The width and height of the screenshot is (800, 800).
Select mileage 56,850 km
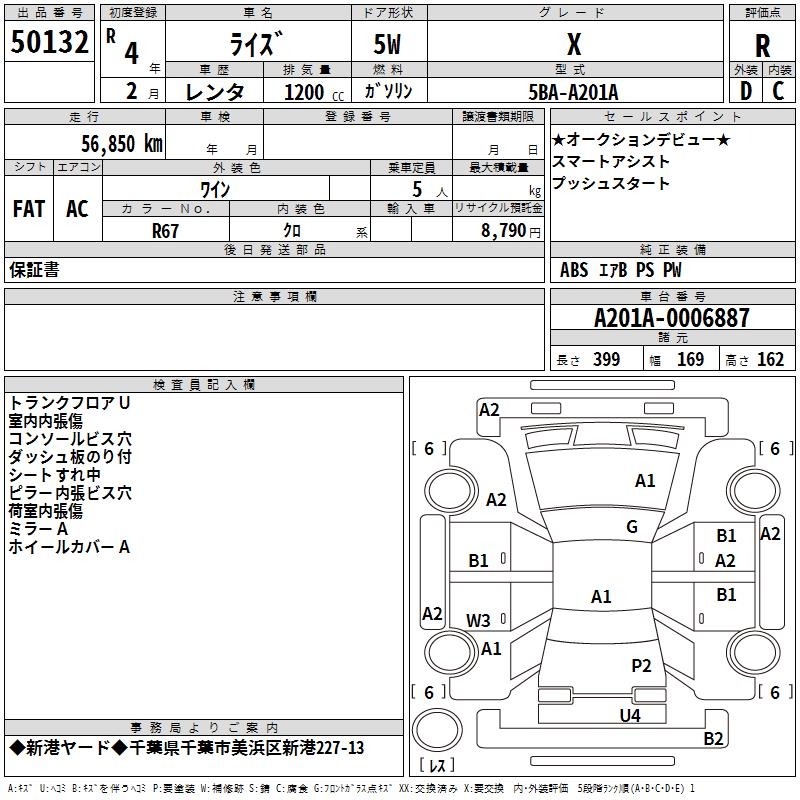(x=122, y=144)
